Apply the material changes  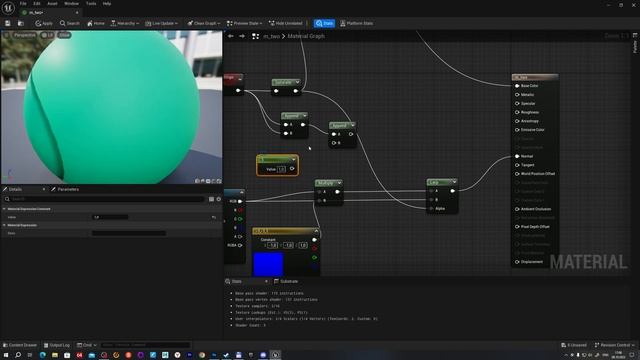click(44, 23)
